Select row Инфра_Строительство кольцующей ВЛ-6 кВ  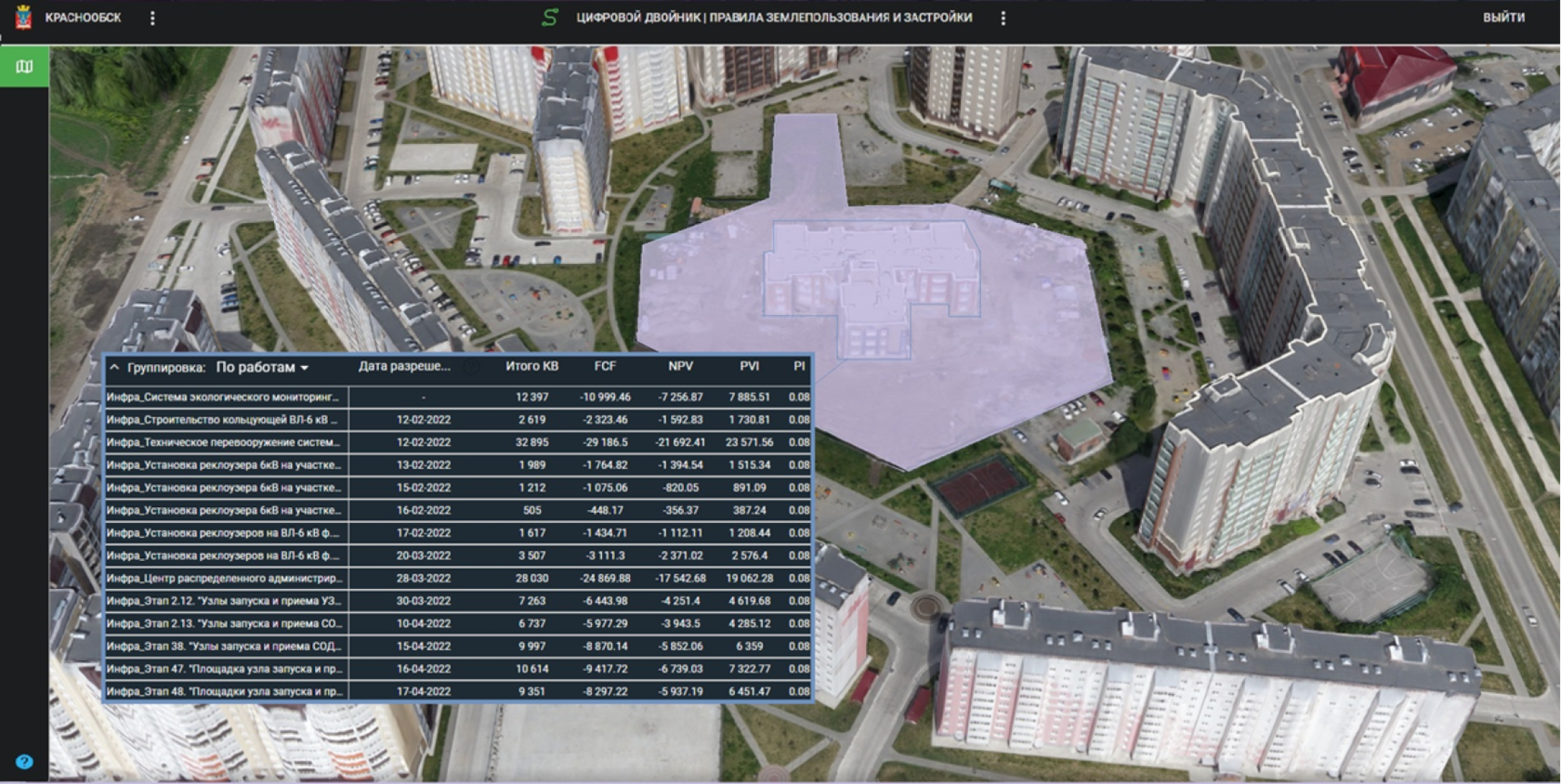tap(458, 420)
